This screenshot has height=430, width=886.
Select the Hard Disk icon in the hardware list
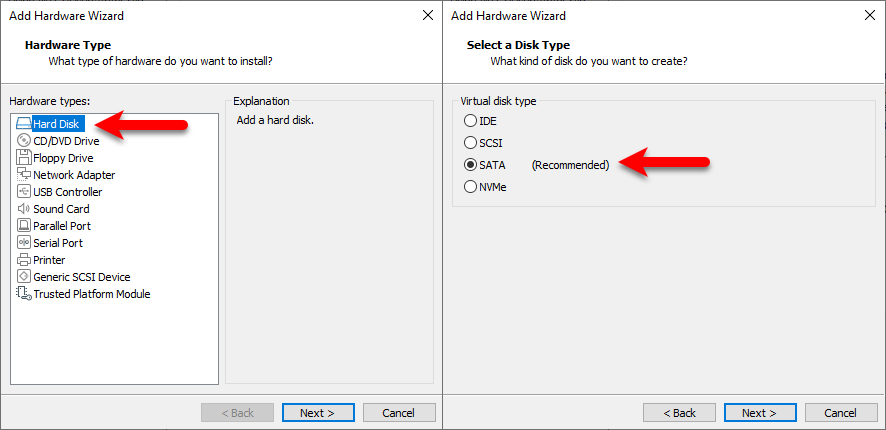24,124
